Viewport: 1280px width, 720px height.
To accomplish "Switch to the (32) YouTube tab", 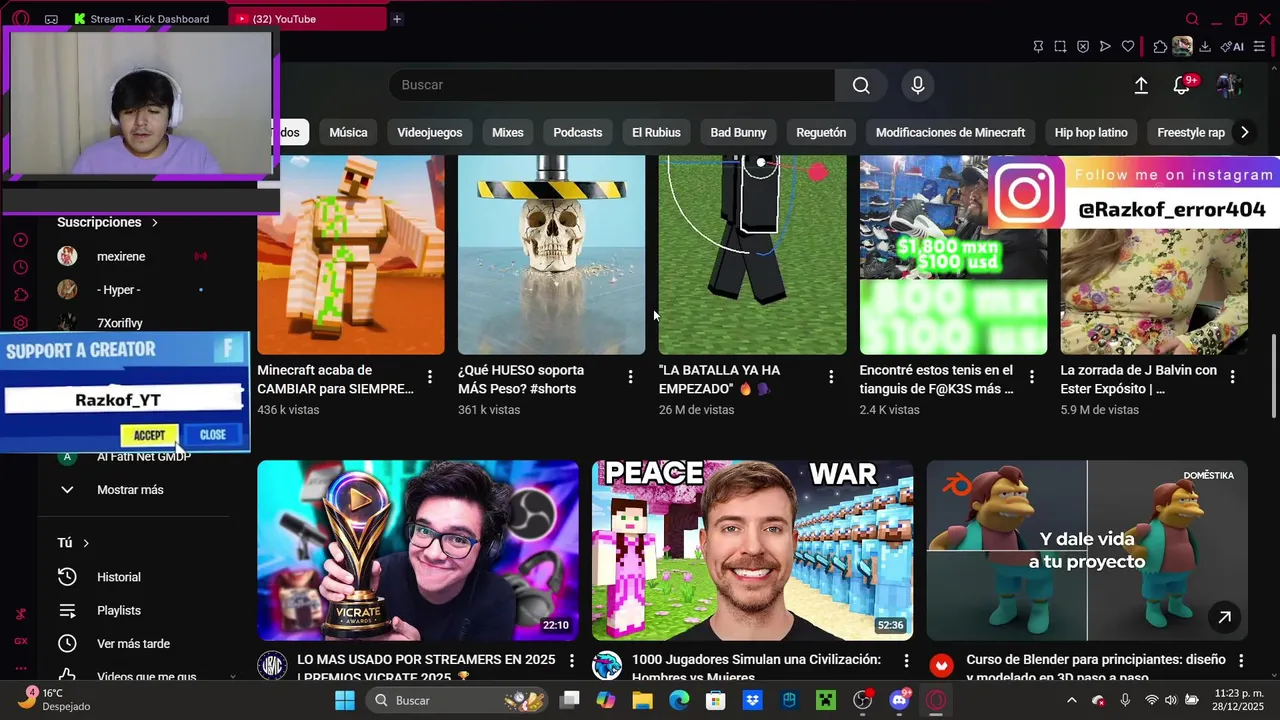I will 306,19.
